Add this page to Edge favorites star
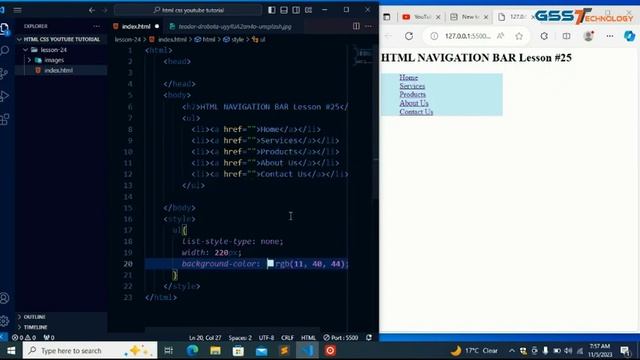 pyautogui.click(x=519, y=36)
